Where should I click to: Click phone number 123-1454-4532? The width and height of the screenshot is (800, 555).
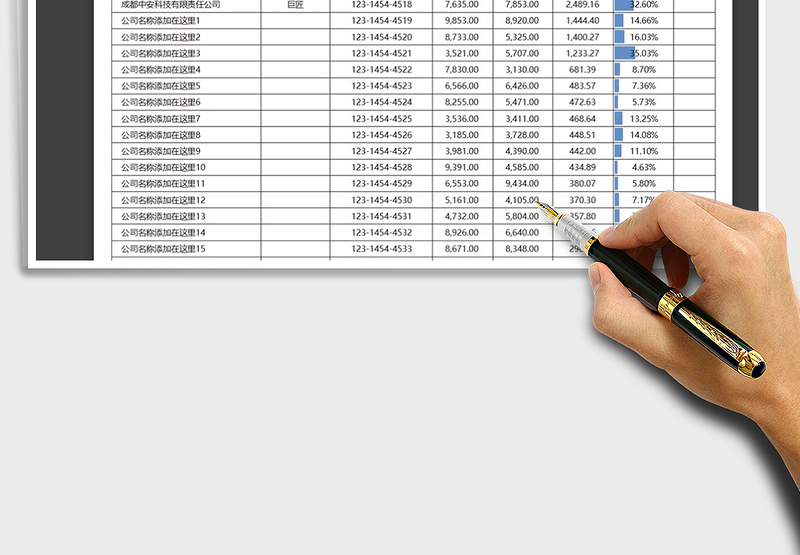(x=382, y=233)
